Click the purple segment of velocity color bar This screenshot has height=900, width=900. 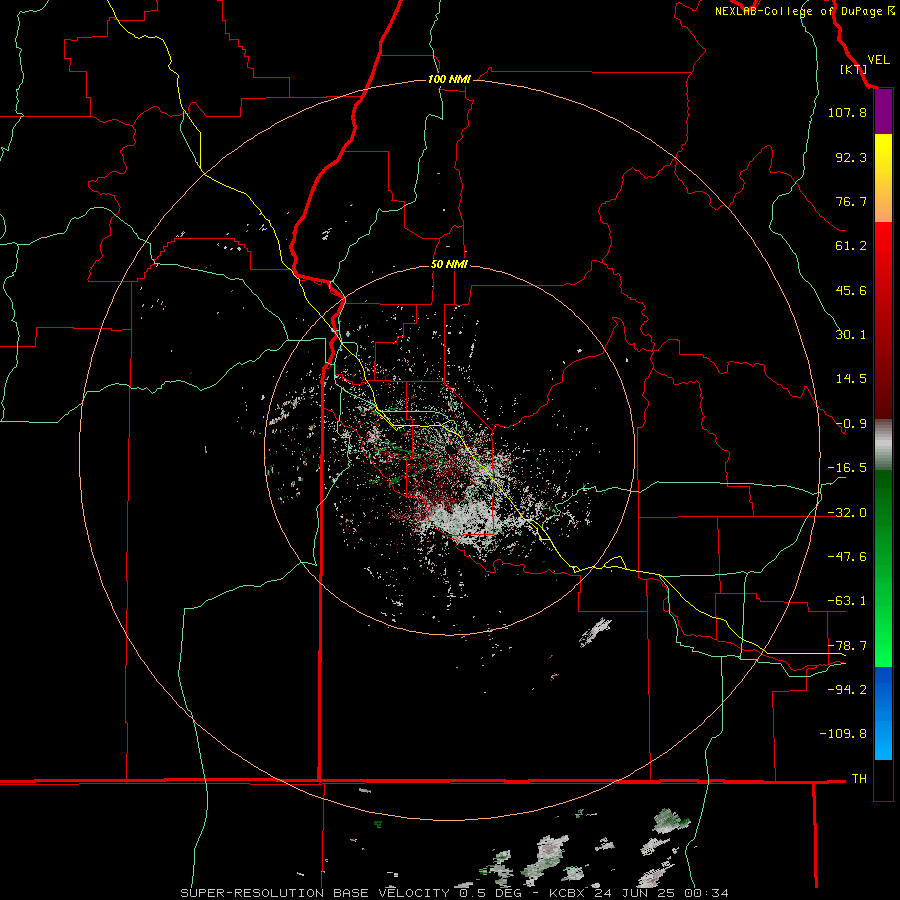click(x=883, y=112)
